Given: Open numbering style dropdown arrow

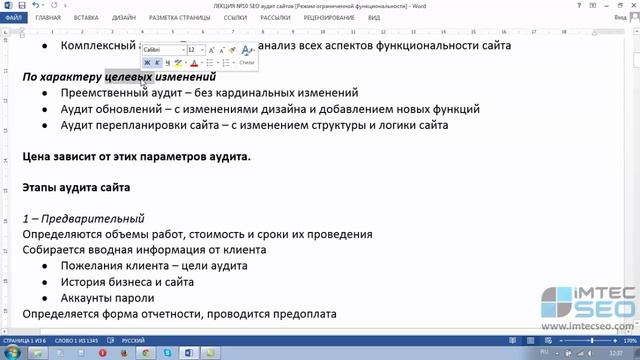Looking at the screenshot, I should click(233, 63).
